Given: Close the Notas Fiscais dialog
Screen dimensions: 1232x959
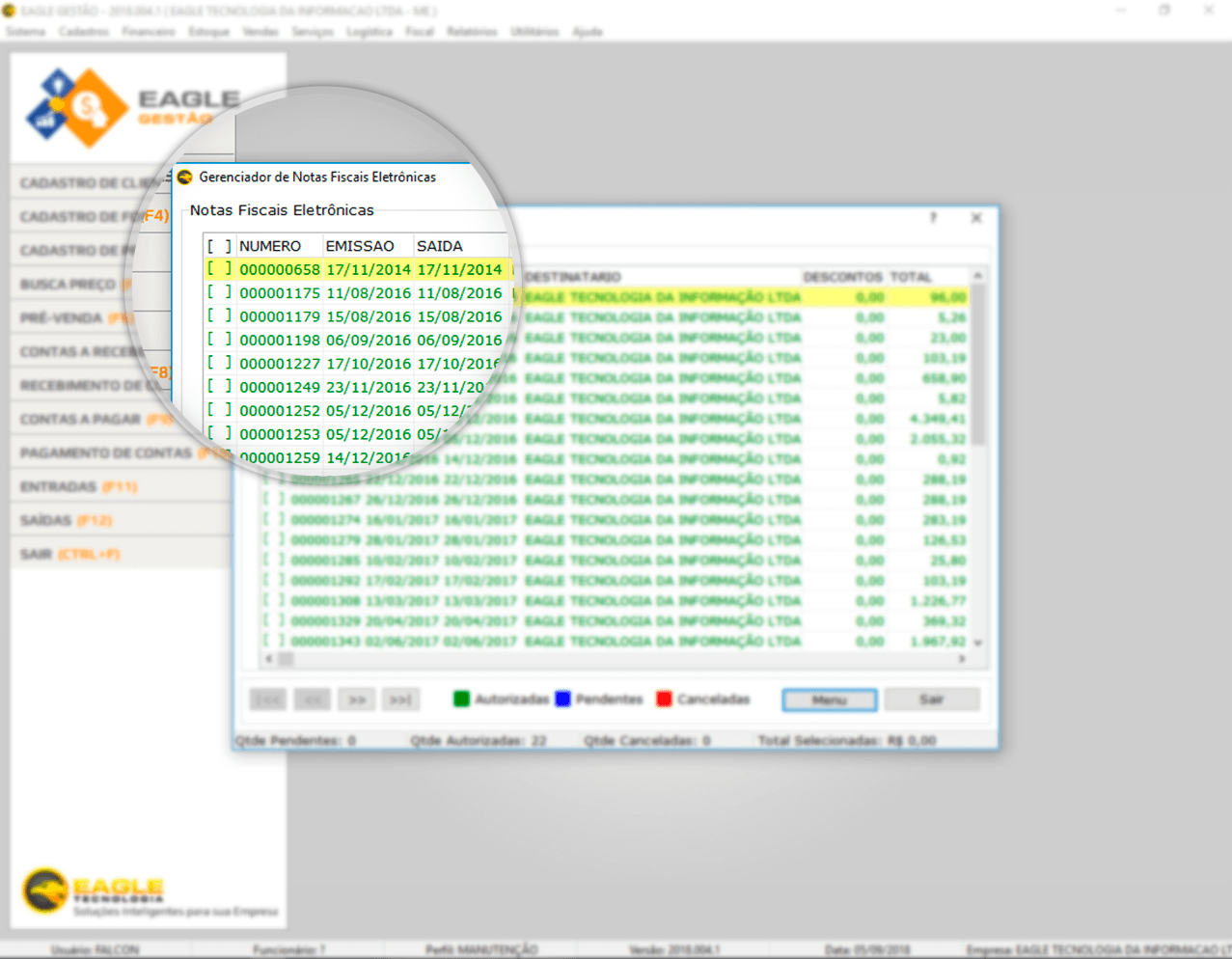Looking at the screenshot, I should [976, 218].
